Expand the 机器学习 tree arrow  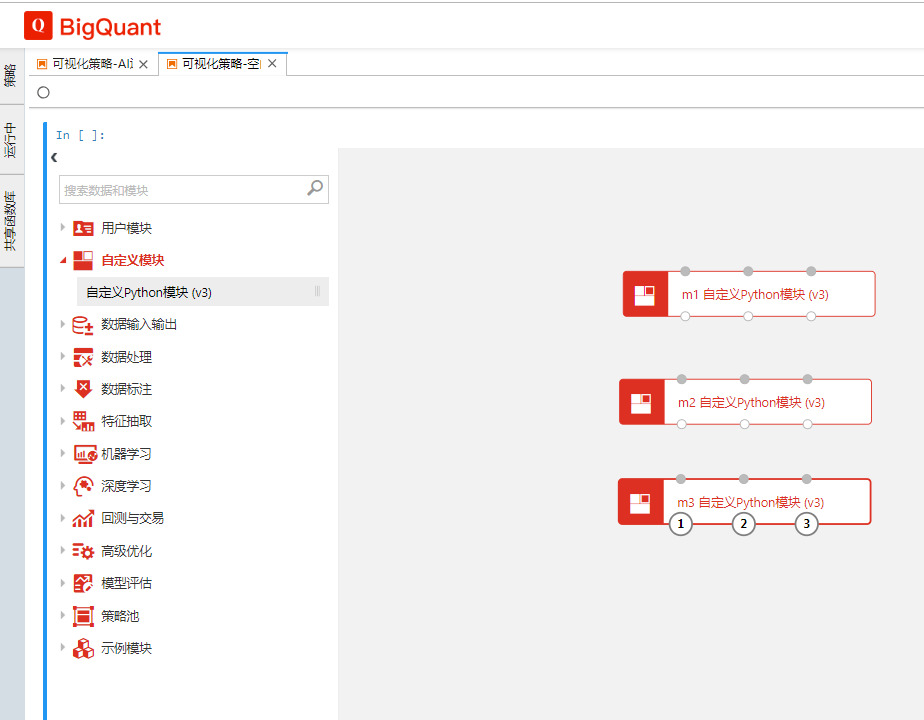62,453
